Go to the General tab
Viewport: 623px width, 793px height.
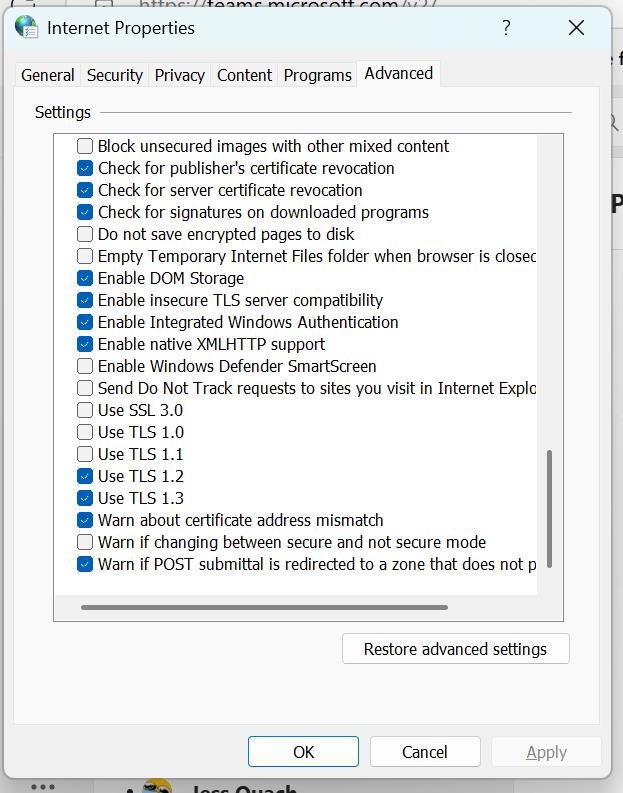(48, 75)
